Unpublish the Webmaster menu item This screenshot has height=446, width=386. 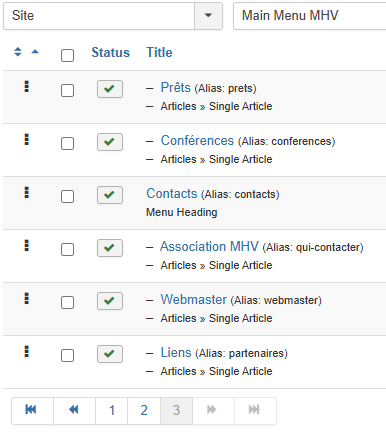coord(110,301)
